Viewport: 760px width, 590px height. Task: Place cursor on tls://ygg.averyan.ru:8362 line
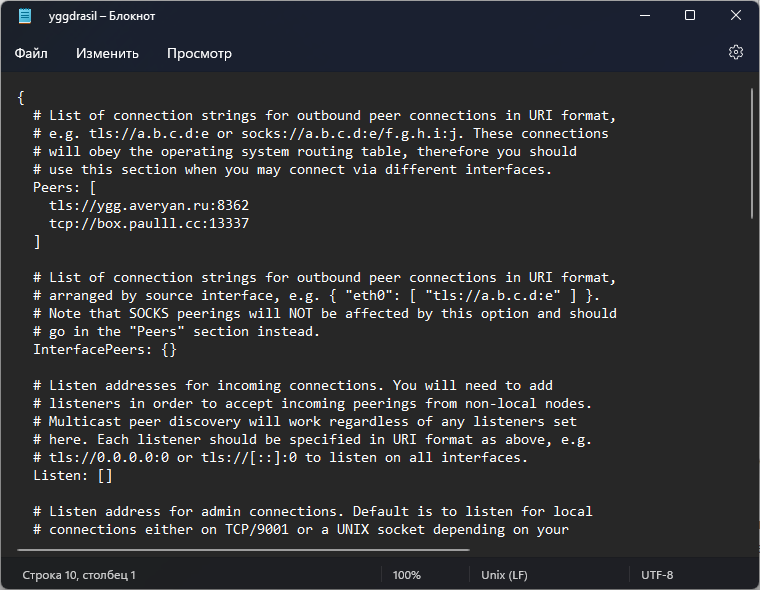point(149,206)
